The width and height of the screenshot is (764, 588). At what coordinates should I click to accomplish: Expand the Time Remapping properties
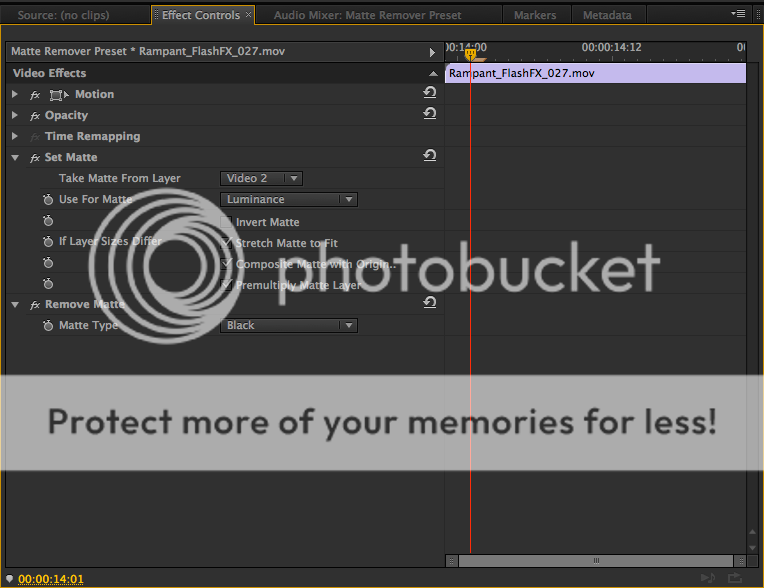click(x=15, y=136)
